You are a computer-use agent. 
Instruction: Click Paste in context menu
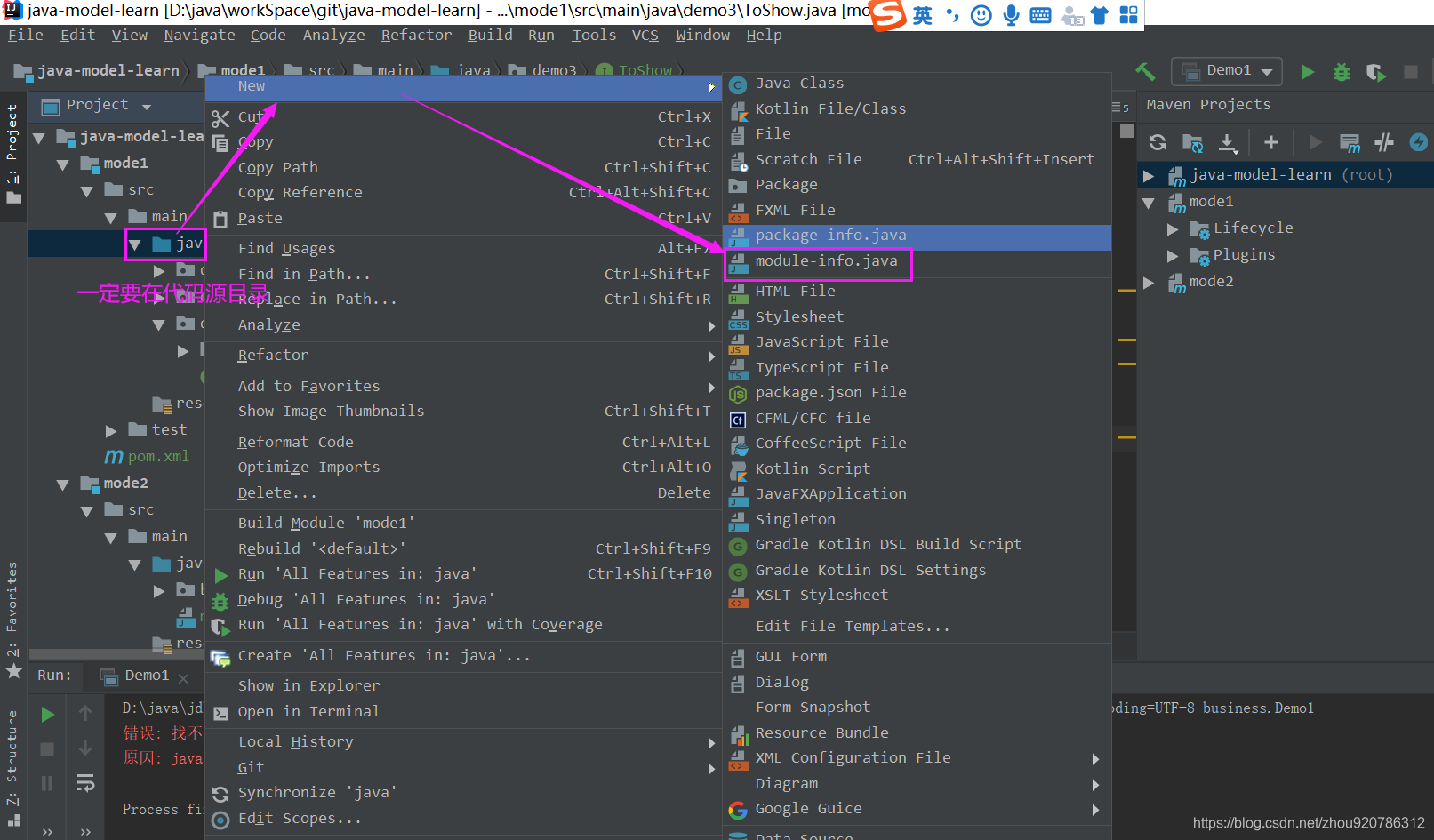click(462, 218)
